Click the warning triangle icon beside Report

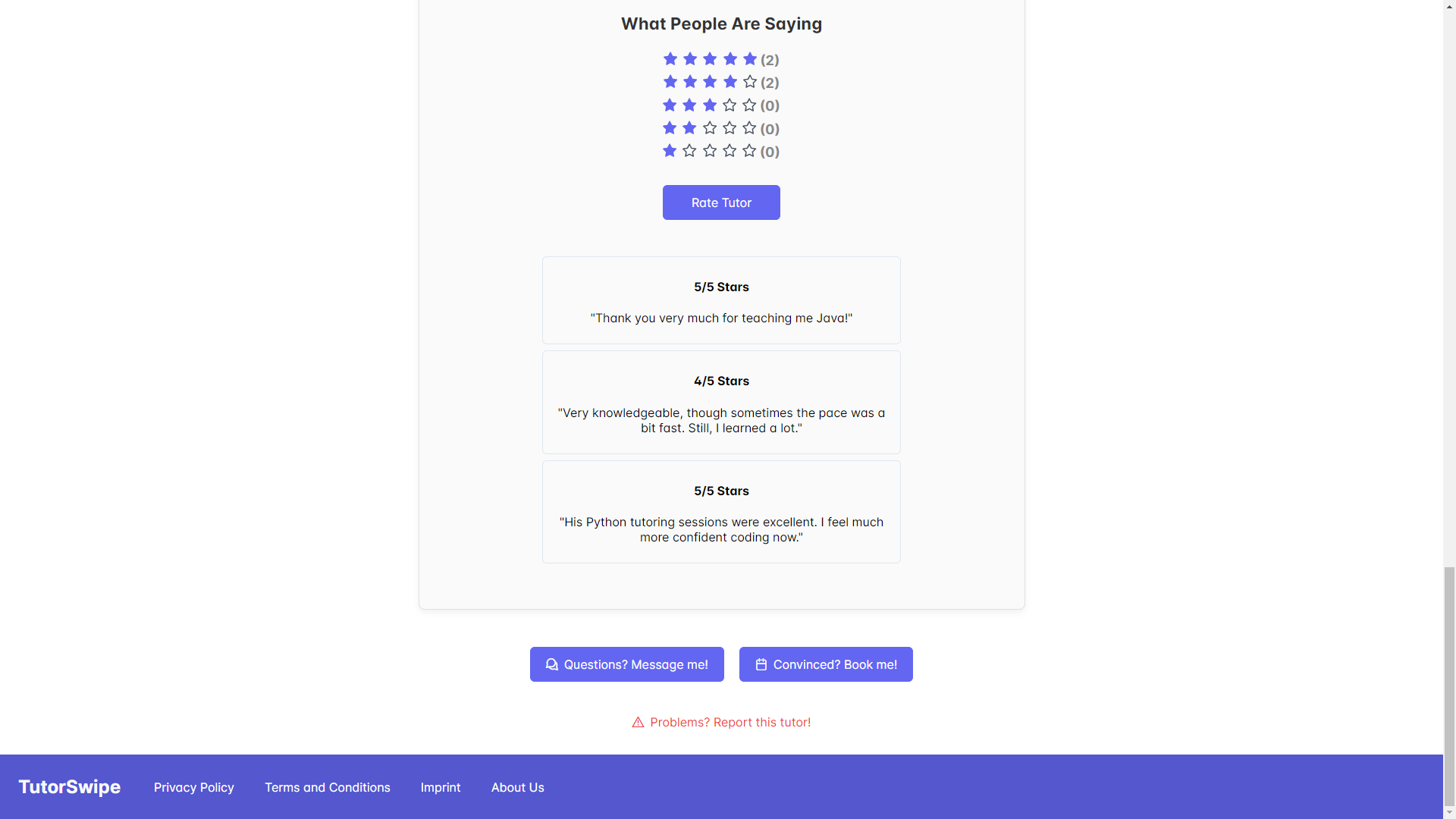coord(638,723)
